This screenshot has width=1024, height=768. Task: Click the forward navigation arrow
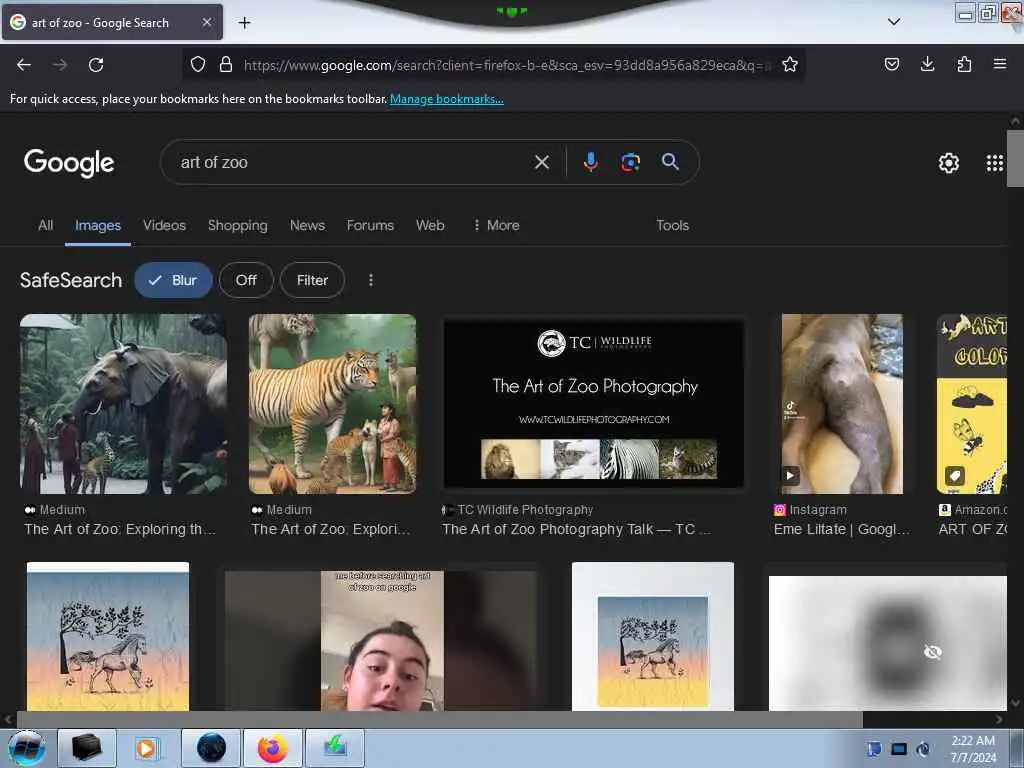(x=60, y=65)
